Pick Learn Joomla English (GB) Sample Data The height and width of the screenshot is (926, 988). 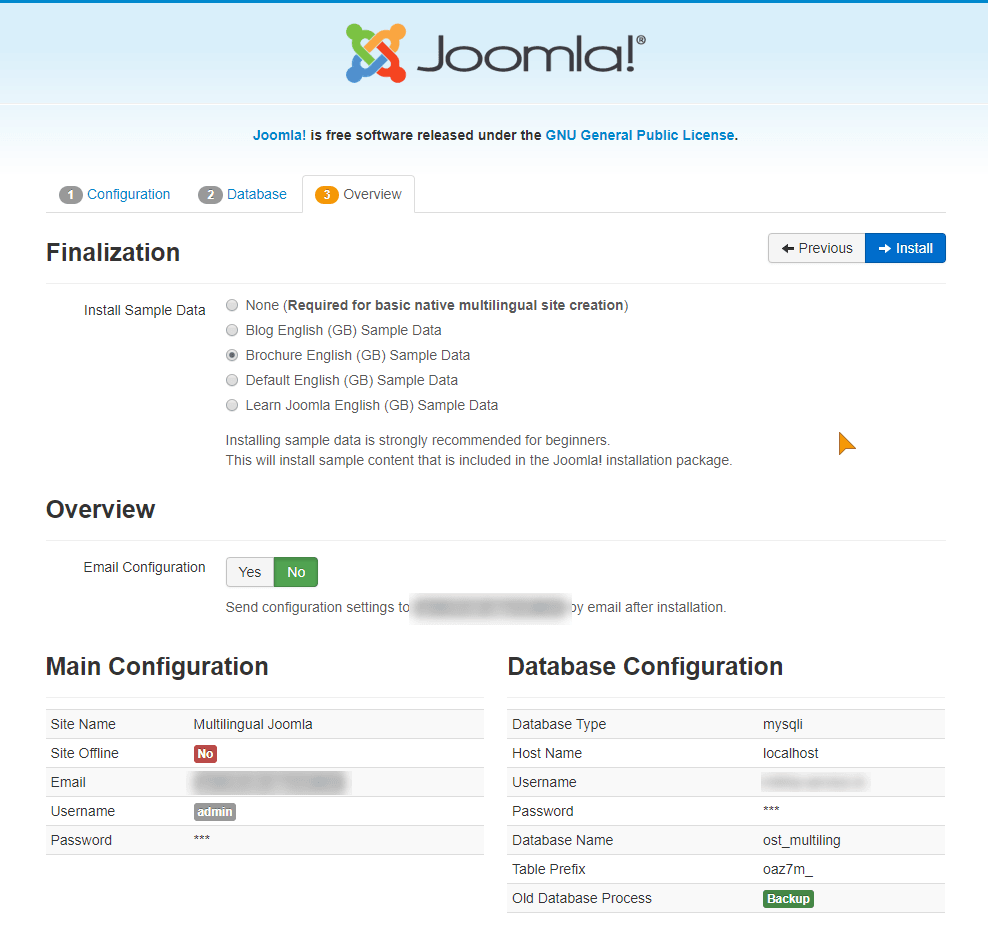pyautogui.click(x=233, y=405)
